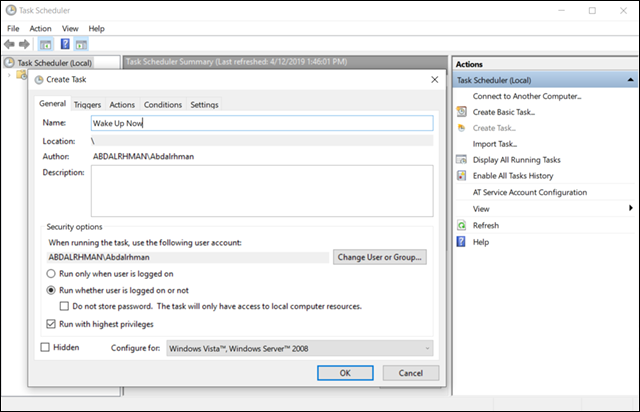Image resolution: width=640 pixels, height=412 pixels.
Task: Switch to the Actions tab in Create Task
Action: click(x=122, y=105)
